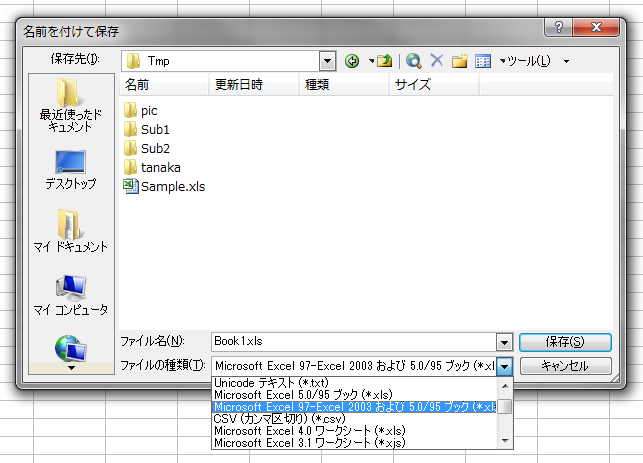Select the pic folder
The height and width of the screenshot is (463, 643).
pos(140,110)
